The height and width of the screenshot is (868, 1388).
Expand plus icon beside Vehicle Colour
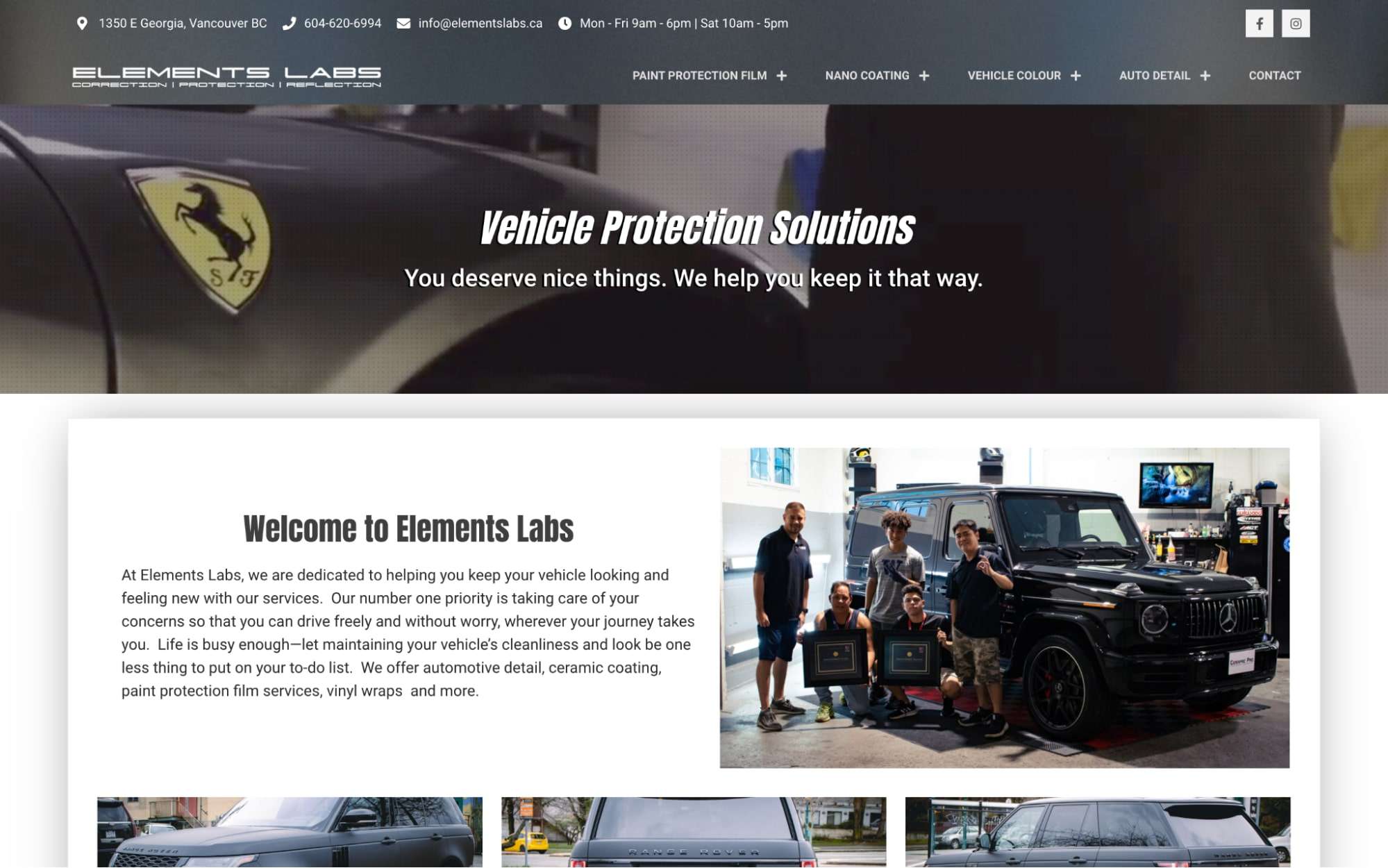click(1076, 76)
